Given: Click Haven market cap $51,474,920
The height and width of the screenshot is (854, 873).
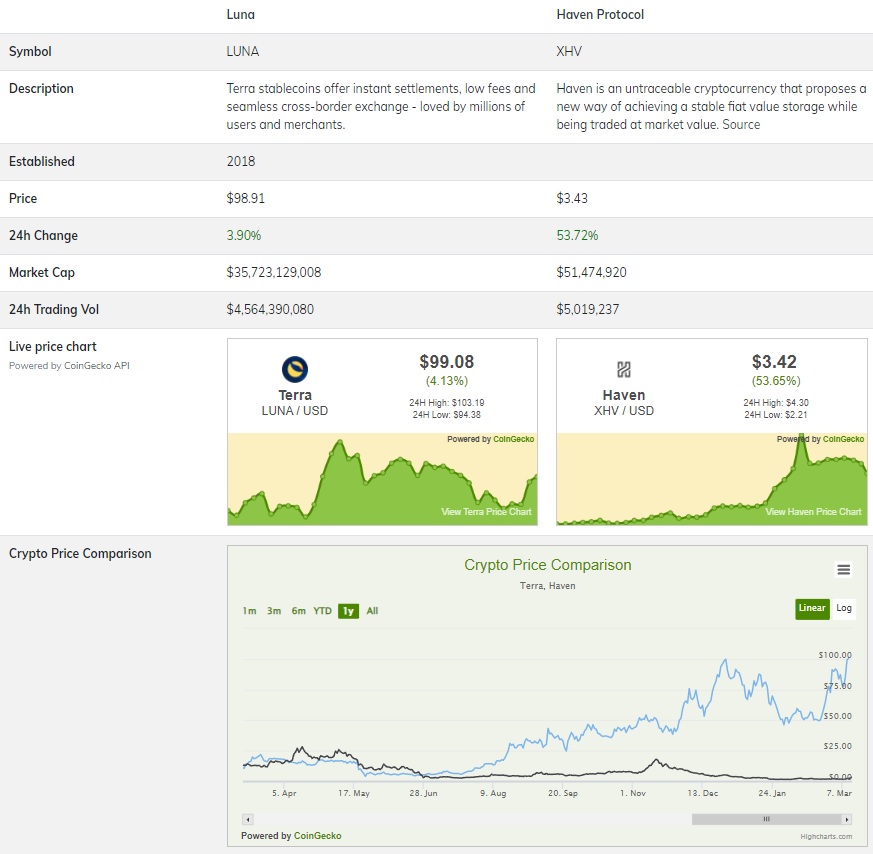Looking at the screenshot, I should (591, 272).
